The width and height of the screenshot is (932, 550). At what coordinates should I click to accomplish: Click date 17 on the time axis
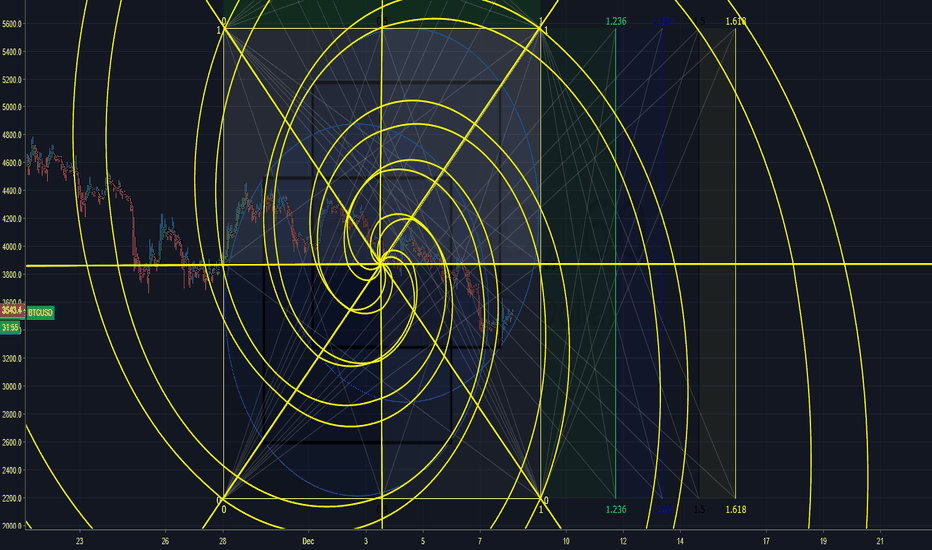coord(766,542)
